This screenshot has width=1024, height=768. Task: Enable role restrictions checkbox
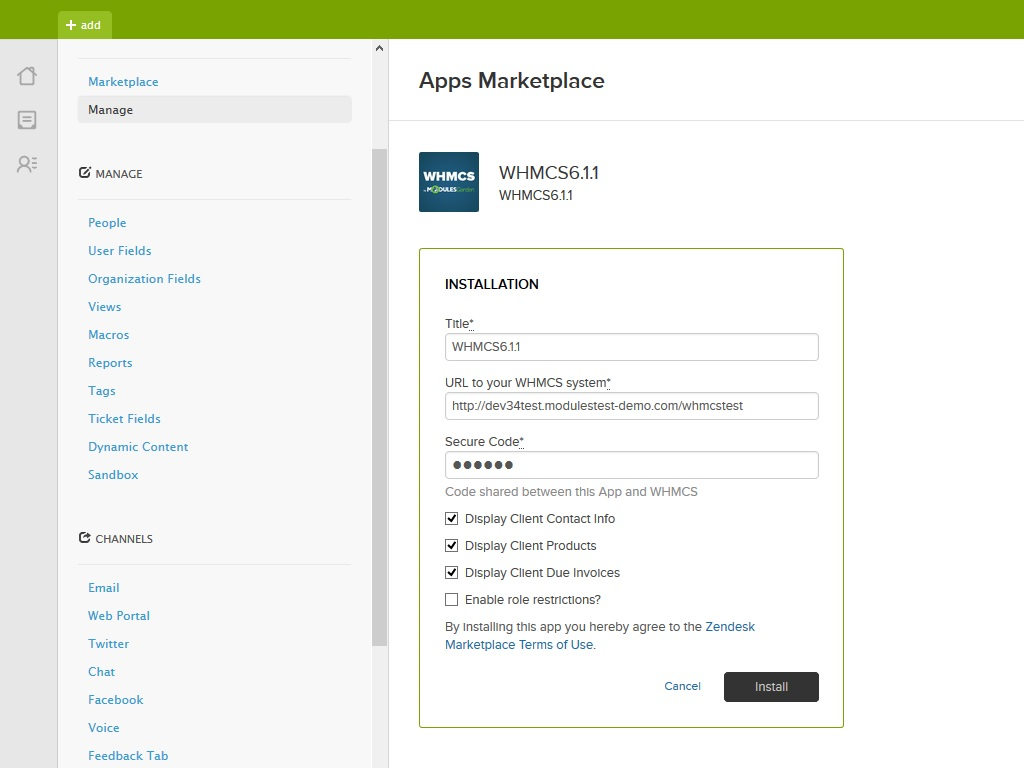452,600
